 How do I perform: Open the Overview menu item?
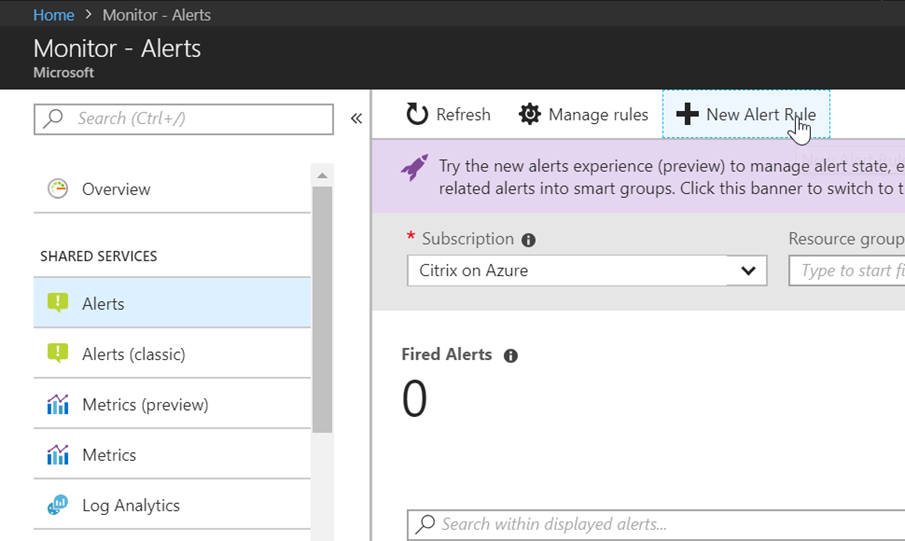click(x=172, y=189)
